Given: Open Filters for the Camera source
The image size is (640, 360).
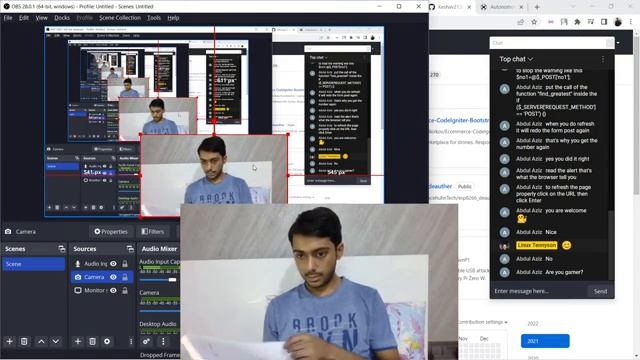Looking at the screenshot, I should tap(153, 231).
